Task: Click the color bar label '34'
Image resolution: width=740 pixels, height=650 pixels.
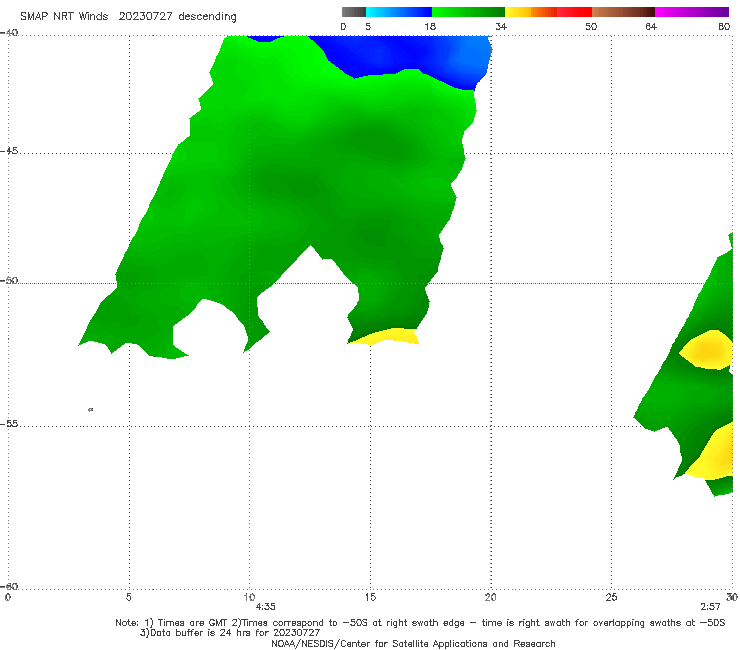Action: 501,26
